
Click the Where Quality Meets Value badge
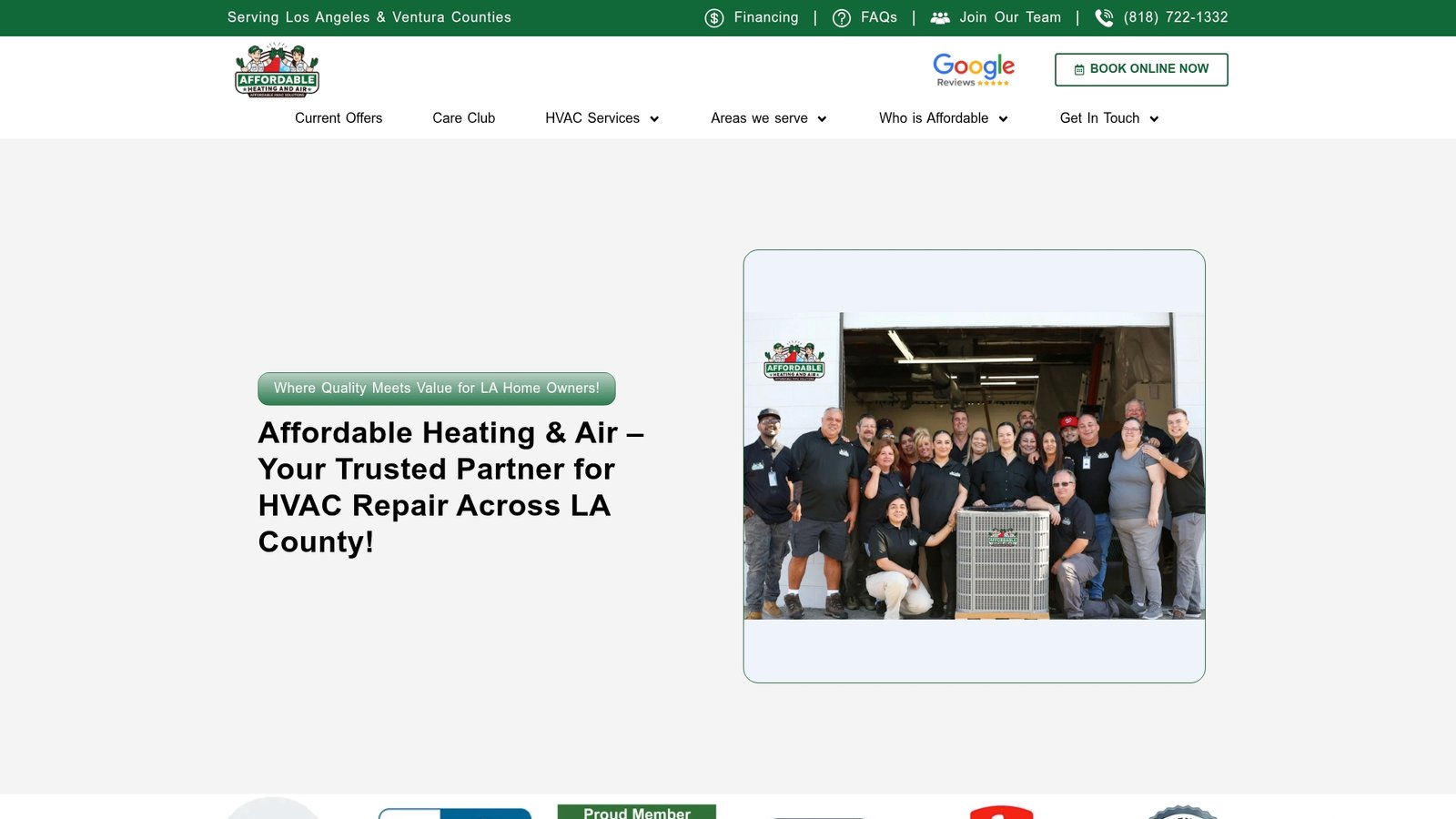point(437,389)
